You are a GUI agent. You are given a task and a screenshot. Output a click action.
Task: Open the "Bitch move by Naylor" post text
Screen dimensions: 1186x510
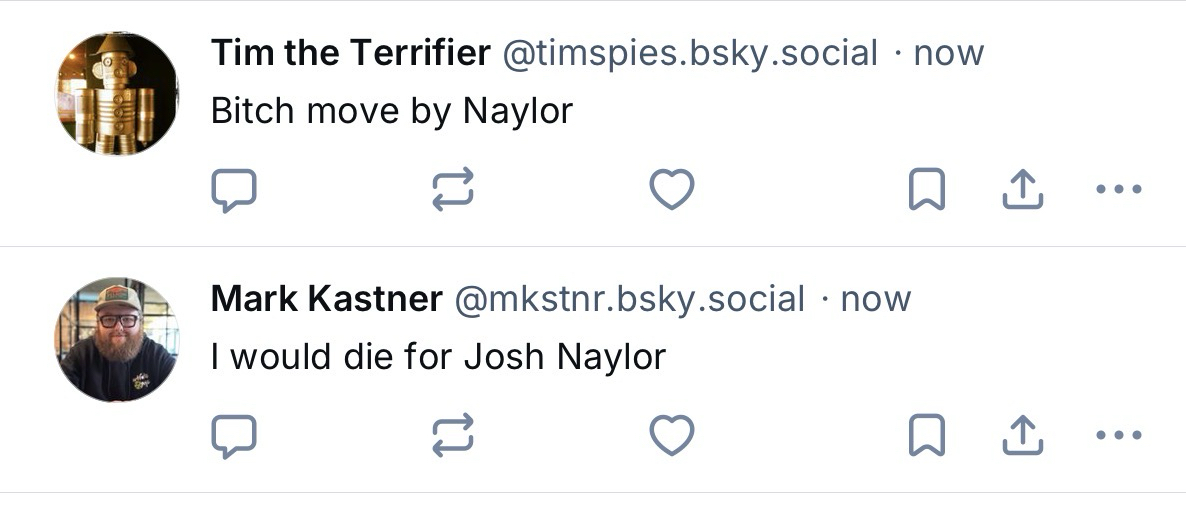pyautogui.click(x=391, y=110)
